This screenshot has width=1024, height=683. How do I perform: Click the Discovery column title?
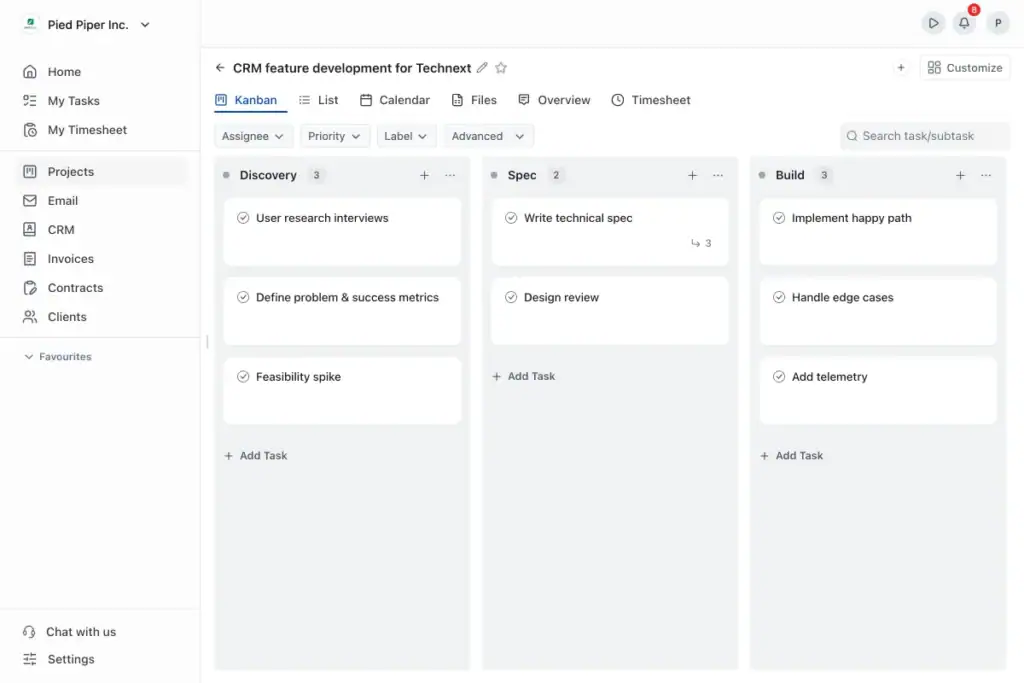pyautogui.click(x=268, y=175)
